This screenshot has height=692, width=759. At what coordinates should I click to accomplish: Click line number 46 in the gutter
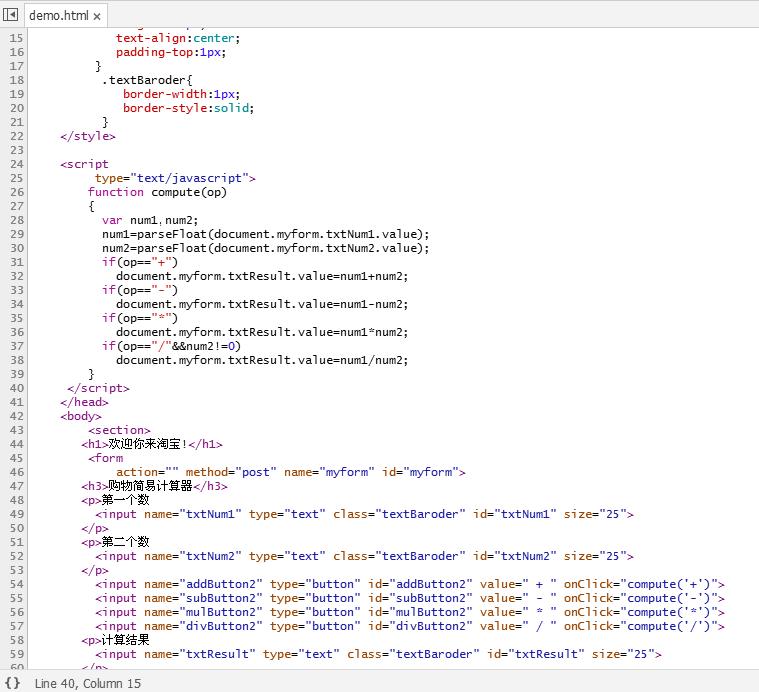[x=16, y=472]
